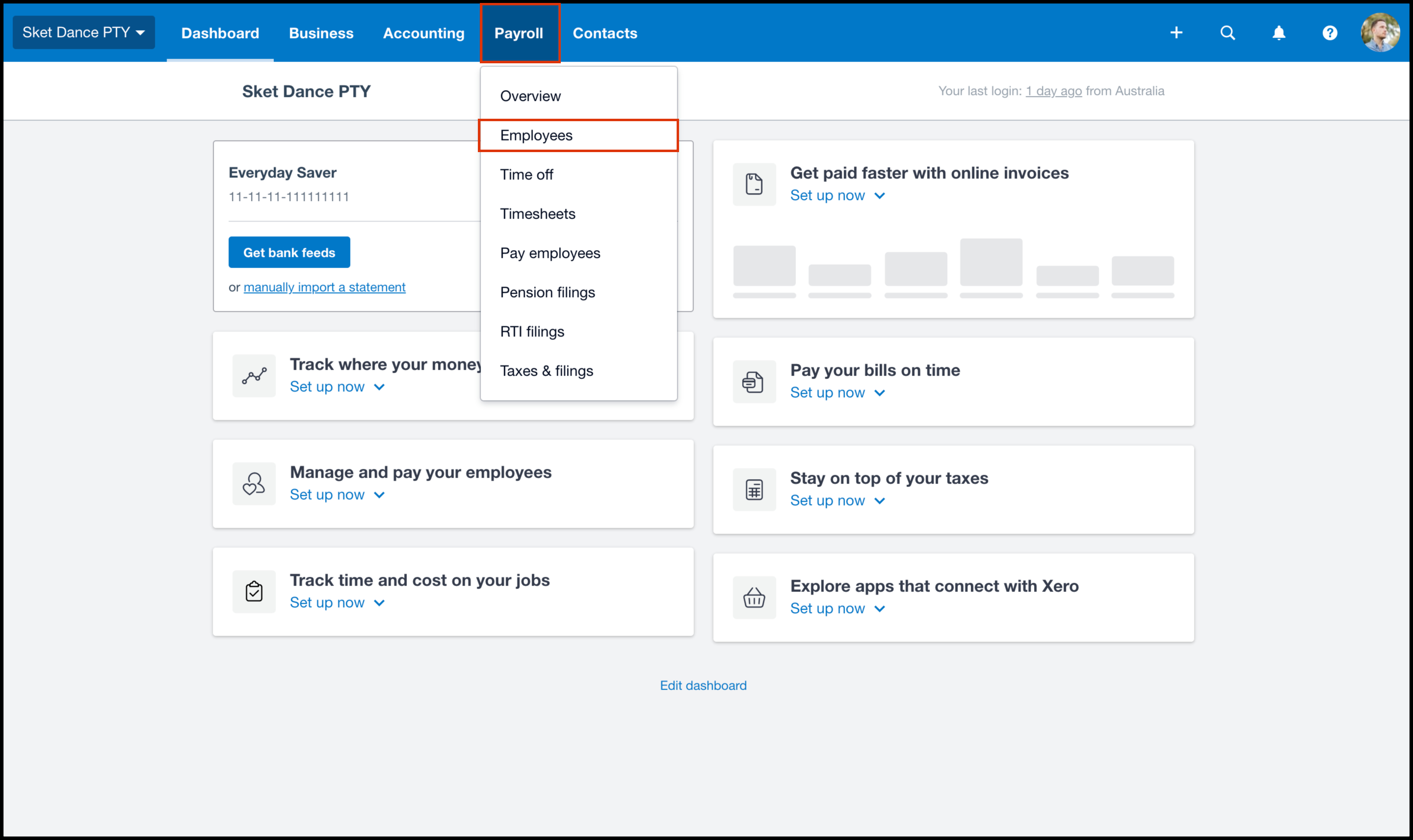
Task: Click manually import a statement link
Action: point(324,287)
